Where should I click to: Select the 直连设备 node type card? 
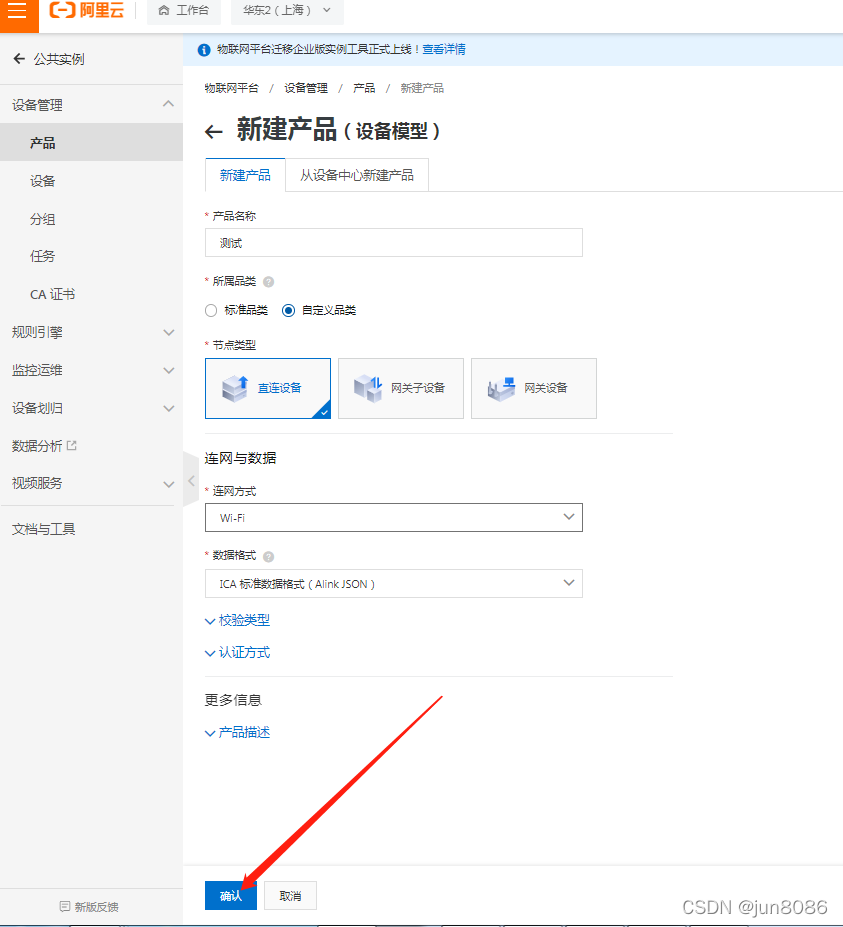pos(267,388)
